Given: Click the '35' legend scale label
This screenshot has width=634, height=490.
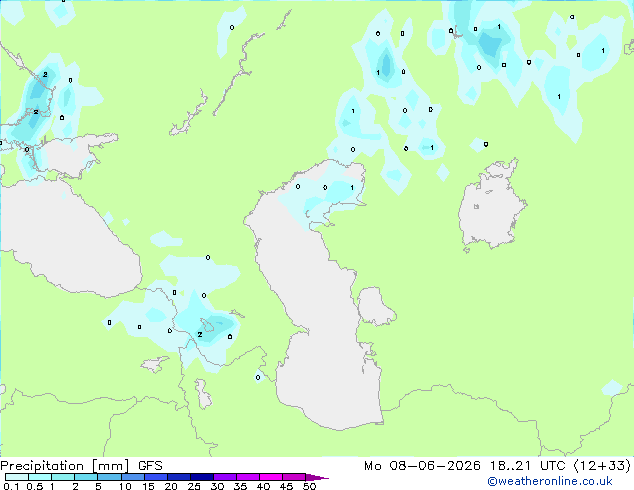Looking at the screenshot, I should pyautogui.click(x=240, y=486).
